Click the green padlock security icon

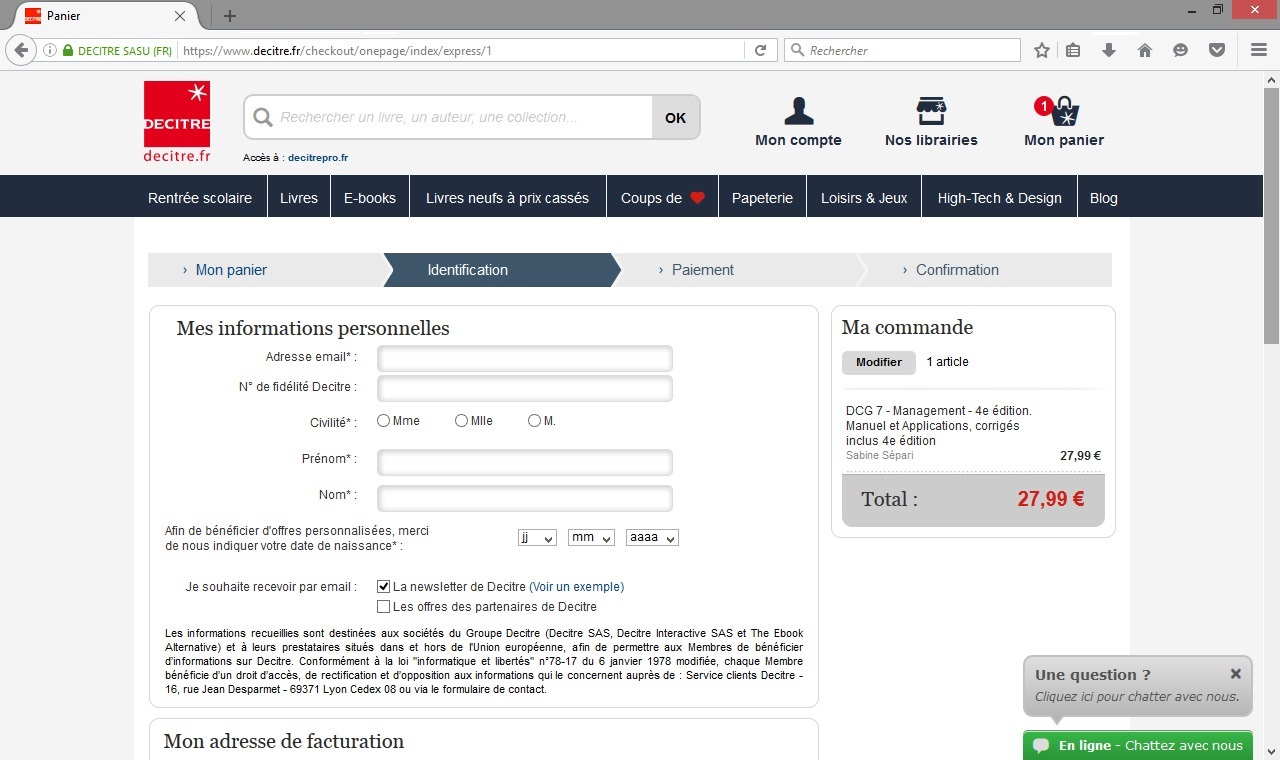click(68, 50)
